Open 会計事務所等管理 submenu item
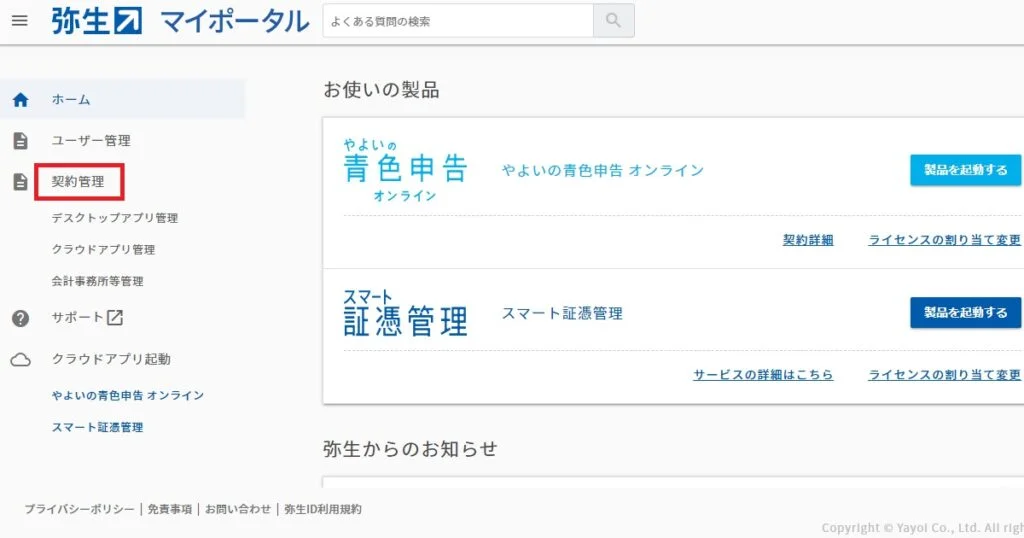Image resolution: width=1024 pixels, height=538 pixels. [97, 281]
